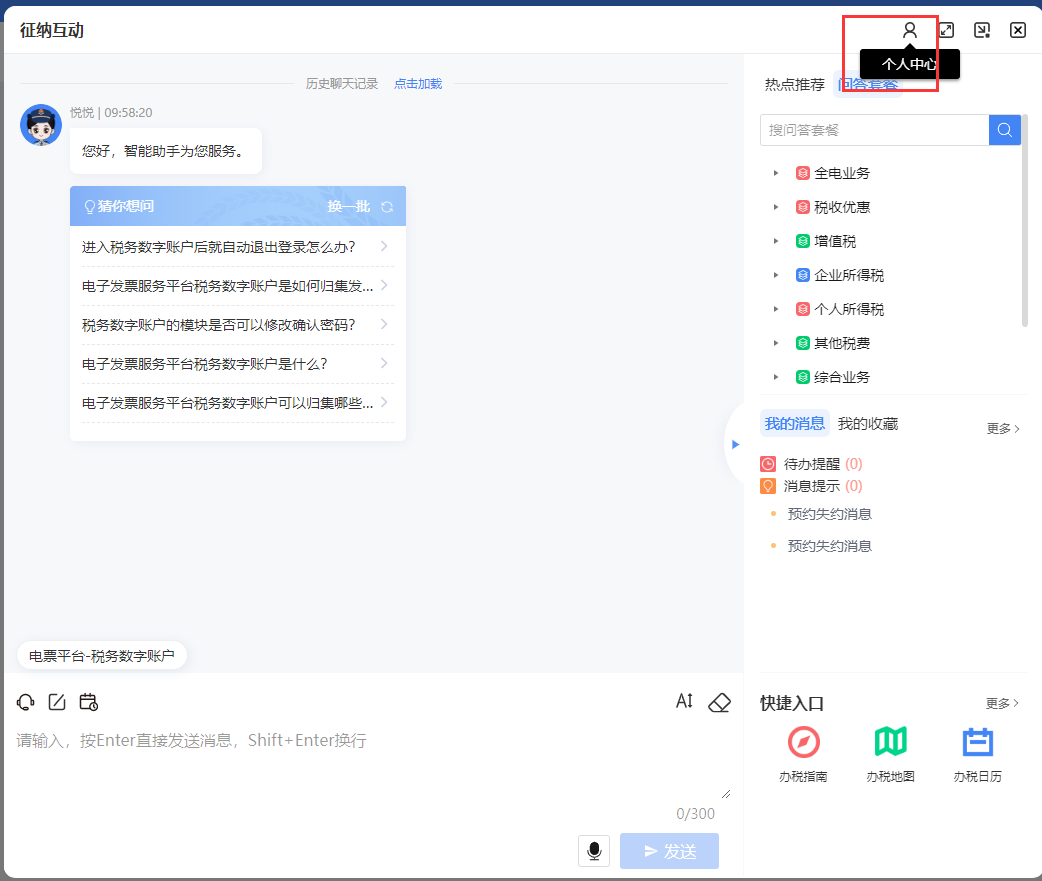
Task: Click the red icon beside 全电业务
Action: 802,173
